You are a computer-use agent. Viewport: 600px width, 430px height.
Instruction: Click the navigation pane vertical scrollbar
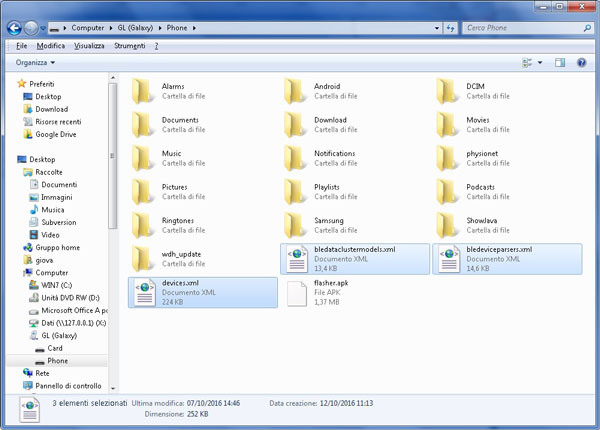(x=112, y=230)
